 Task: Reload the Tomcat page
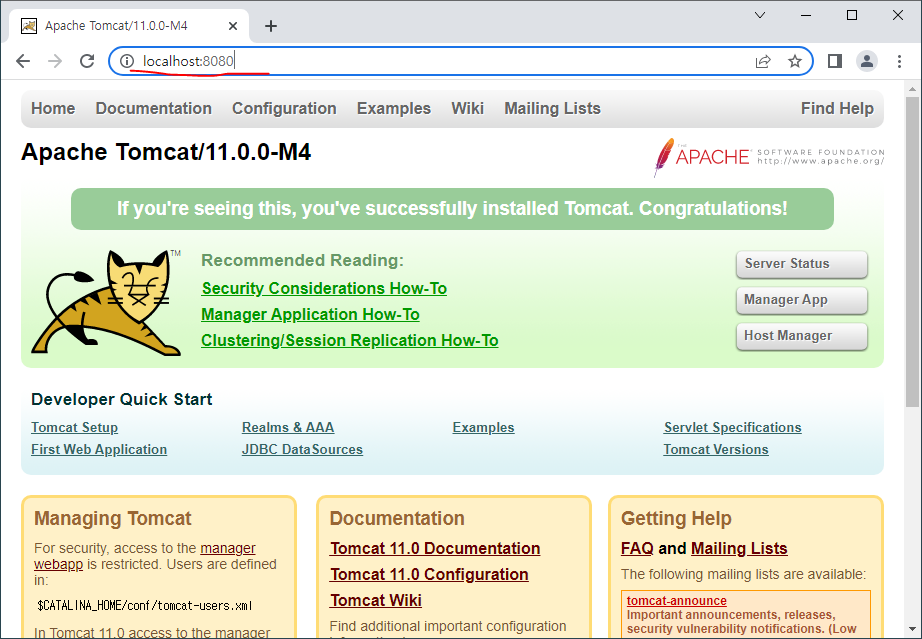(87, 61)
